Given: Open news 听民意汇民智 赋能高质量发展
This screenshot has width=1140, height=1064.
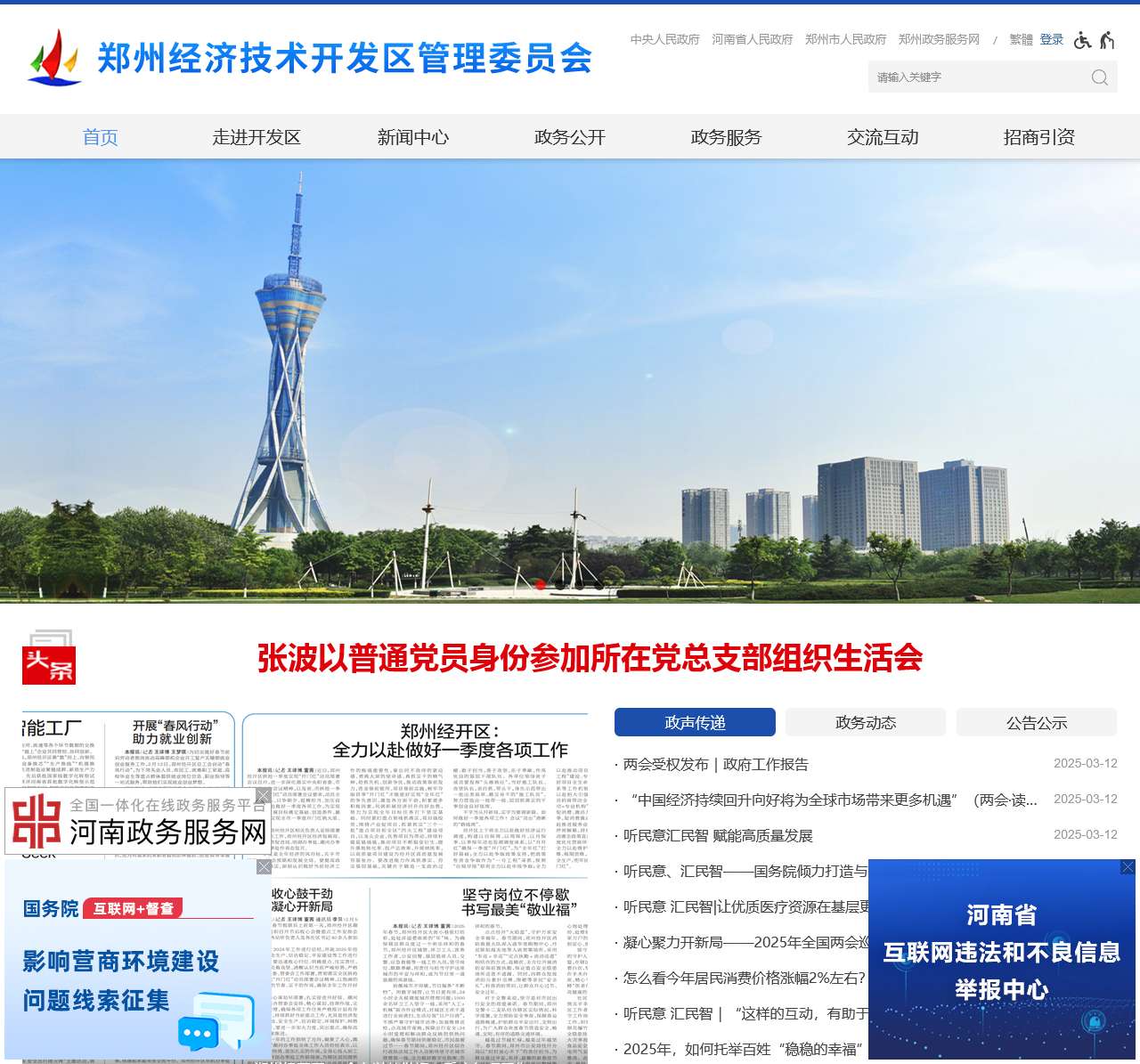Looking at the screenshot, I should pyautogui.click(x=718, y=835).
